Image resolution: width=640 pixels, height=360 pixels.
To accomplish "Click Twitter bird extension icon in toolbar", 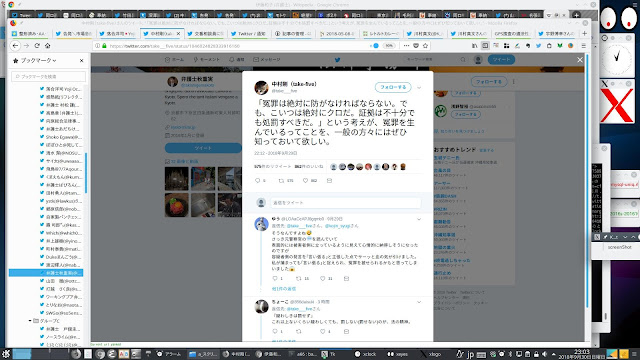I will click(538, 46).
